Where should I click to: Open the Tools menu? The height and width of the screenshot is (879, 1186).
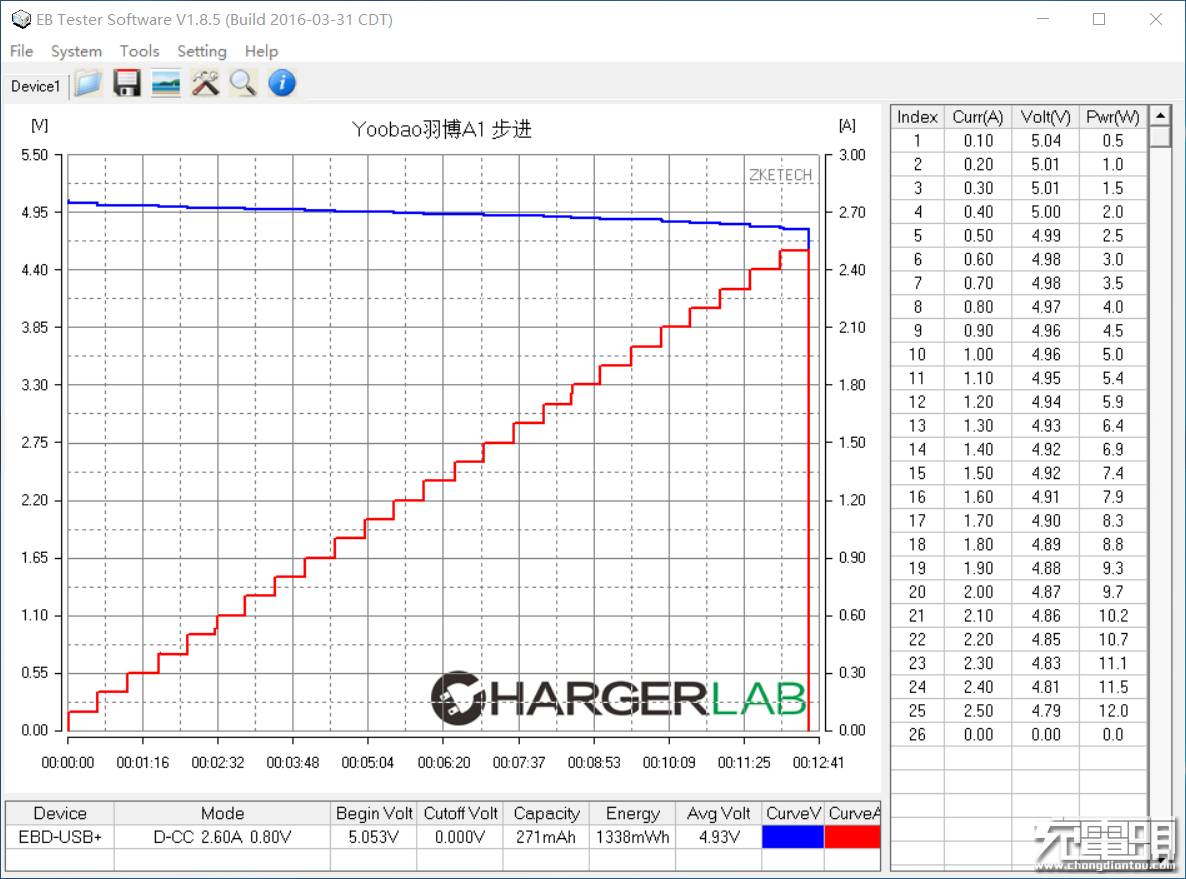point(139,51)
